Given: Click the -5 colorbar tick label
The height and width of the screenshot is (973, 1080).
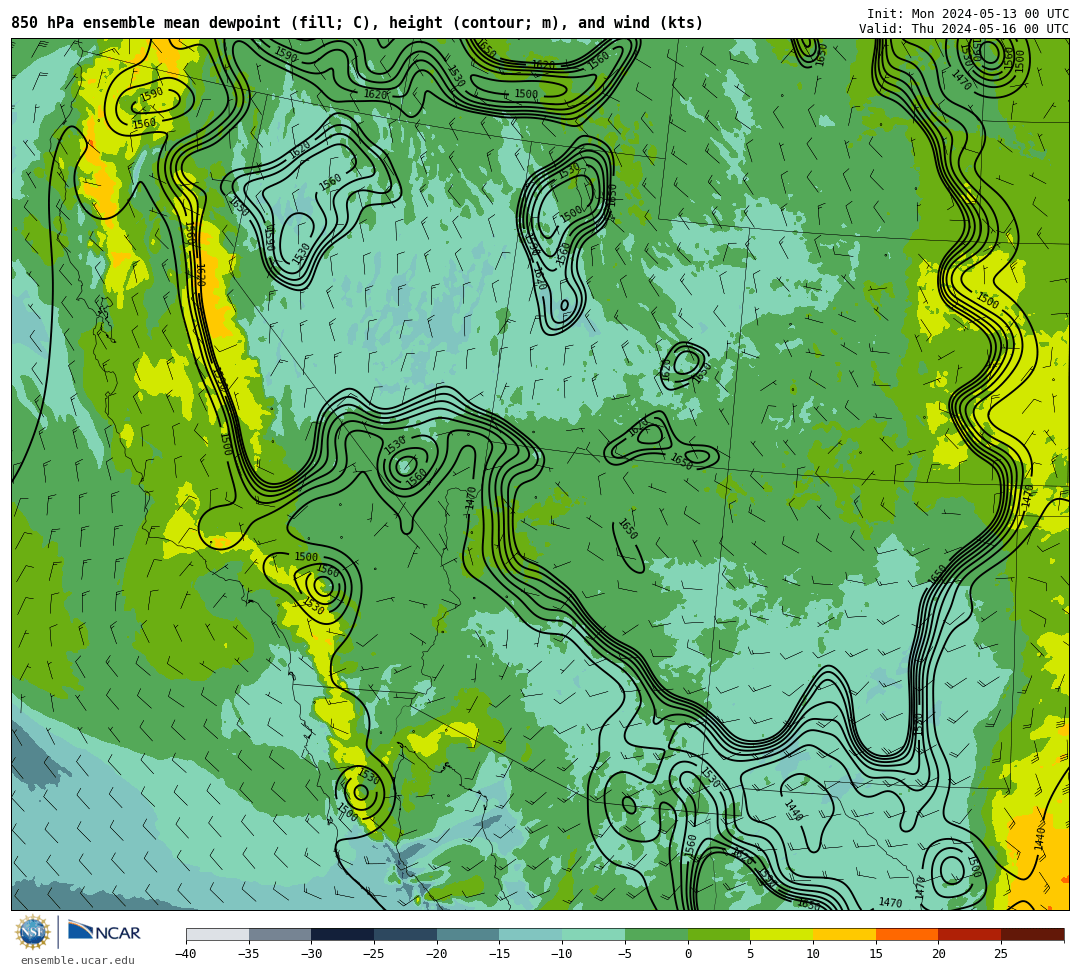Looking at the screenshot, I should (x=625, y=954).
